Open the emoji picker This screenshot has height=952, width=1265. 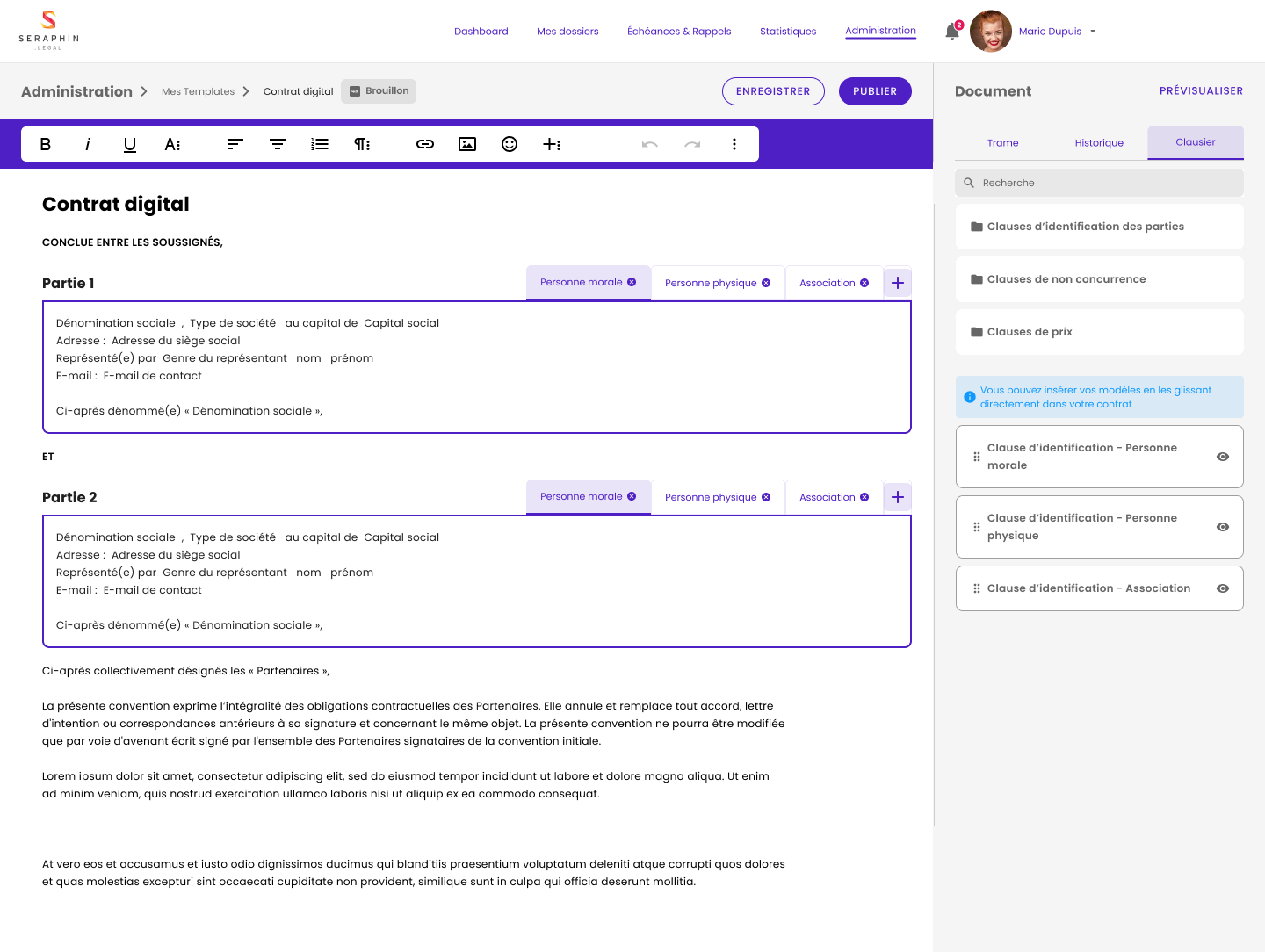510,144
